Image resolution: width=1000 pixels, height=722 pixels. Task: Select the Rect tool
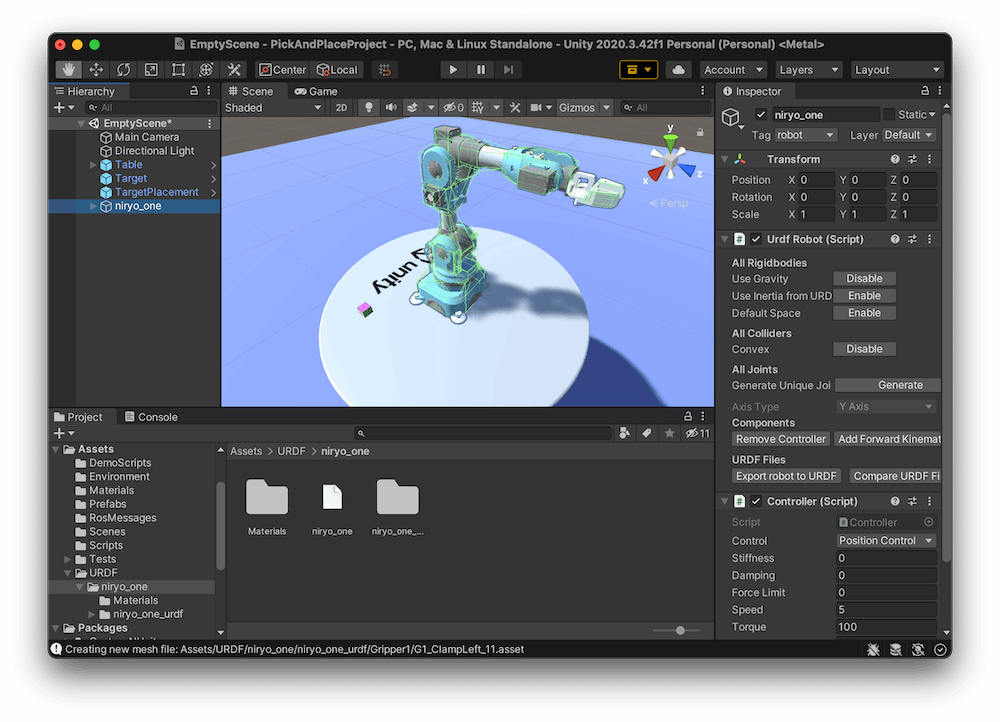pyautogui.click(x=179, y=70)
